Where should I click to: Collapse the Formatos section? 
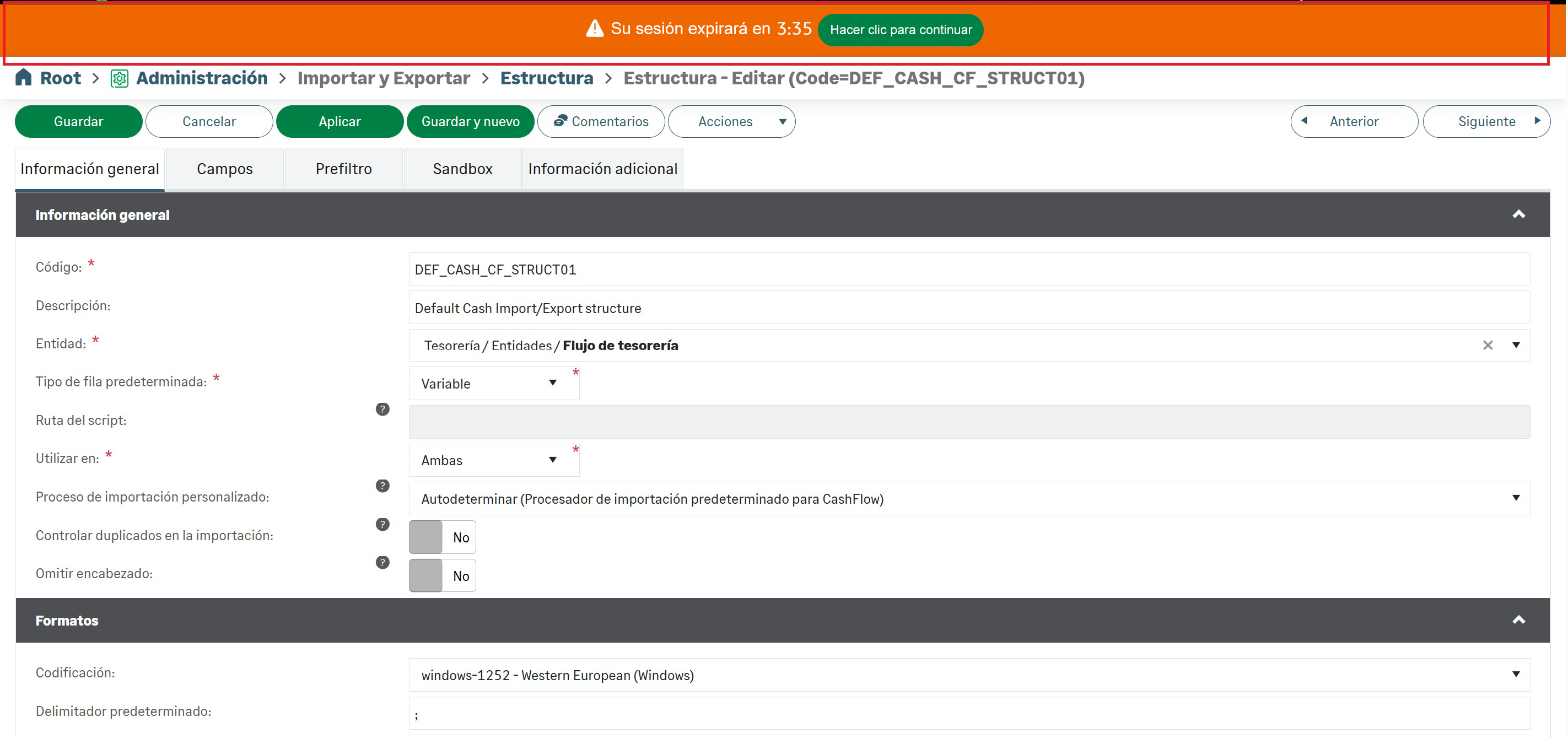click(x=1519, y=620)
